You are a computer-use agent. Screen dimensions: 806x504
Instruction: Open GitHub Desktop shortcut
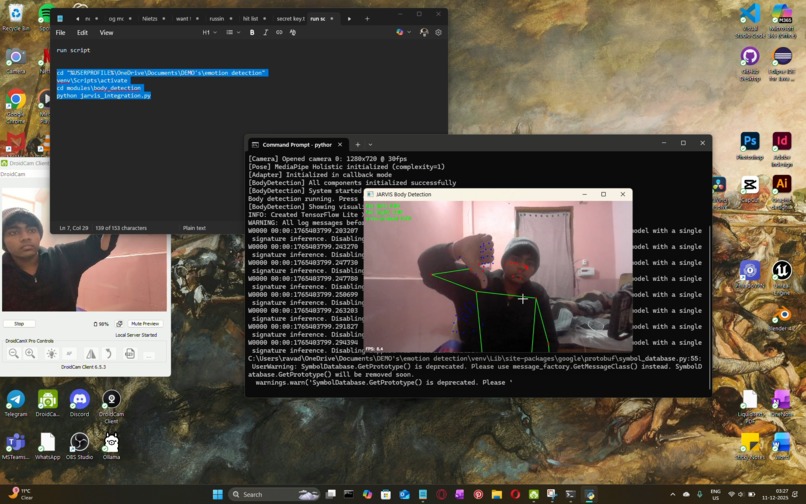click(750, 63)
